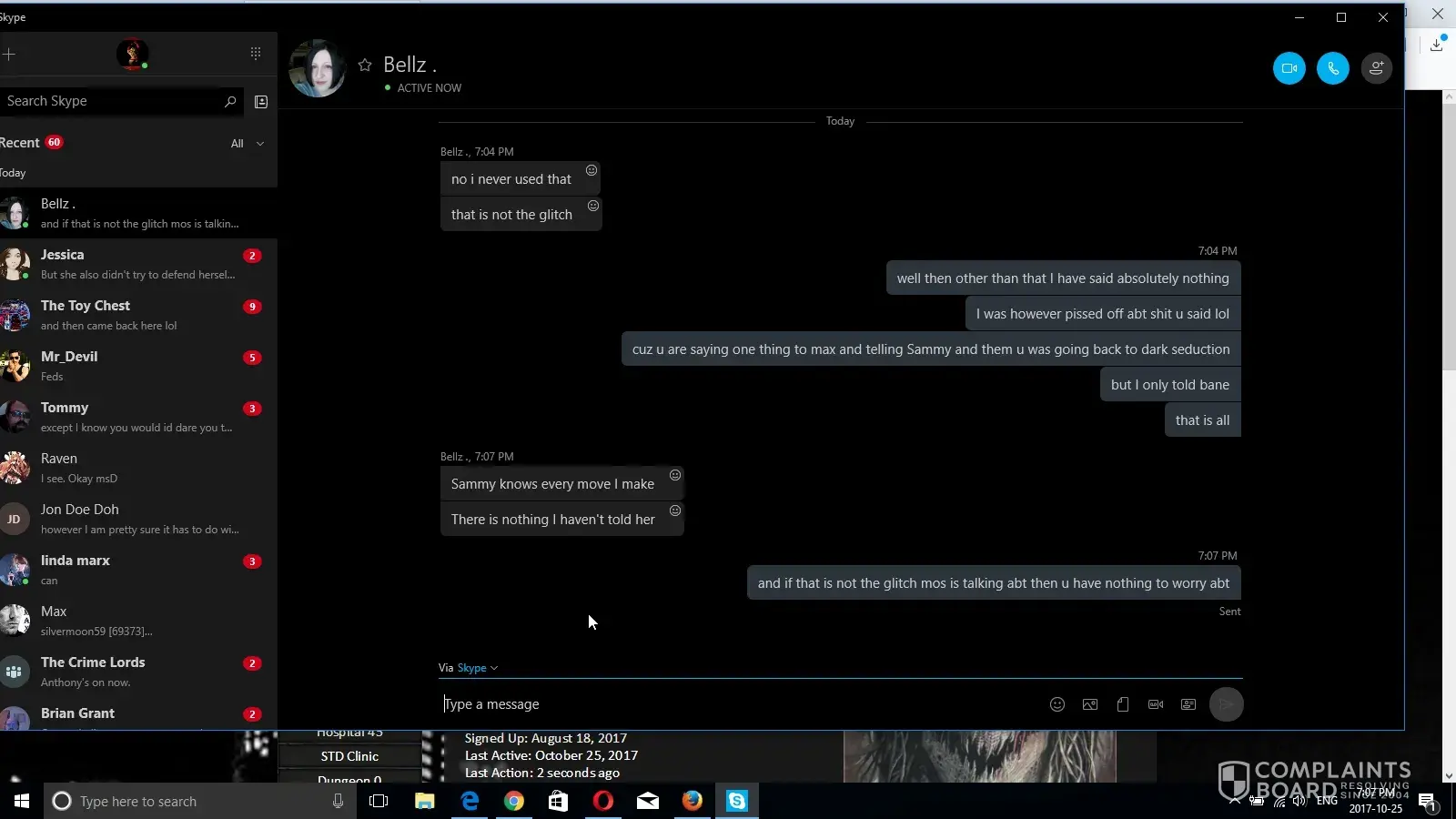Toggle favorite star for Bellz

click(x=365, y=65)
